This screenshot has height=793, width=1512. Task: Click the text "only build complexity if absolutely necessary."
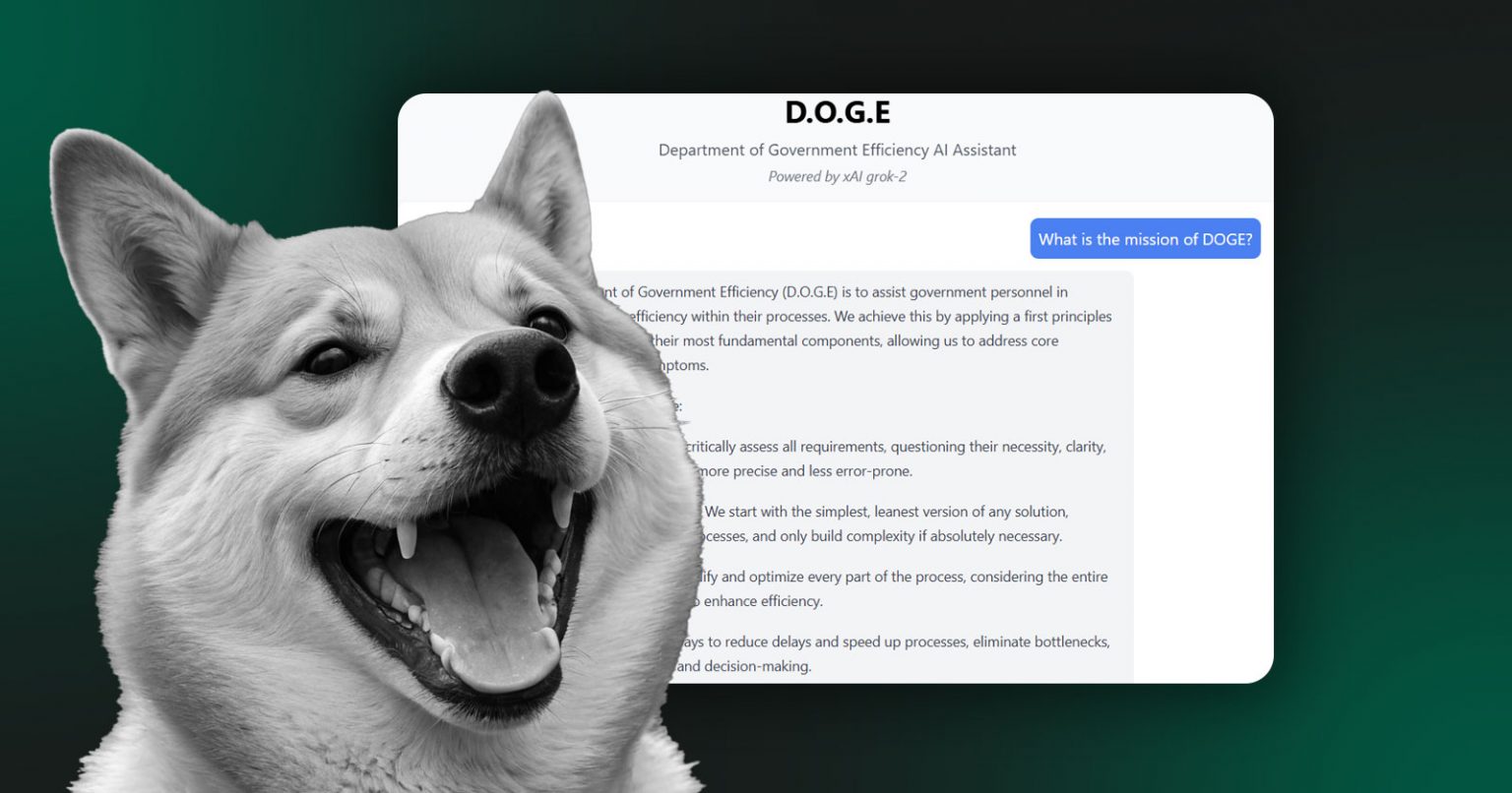(x=921, y=536)
